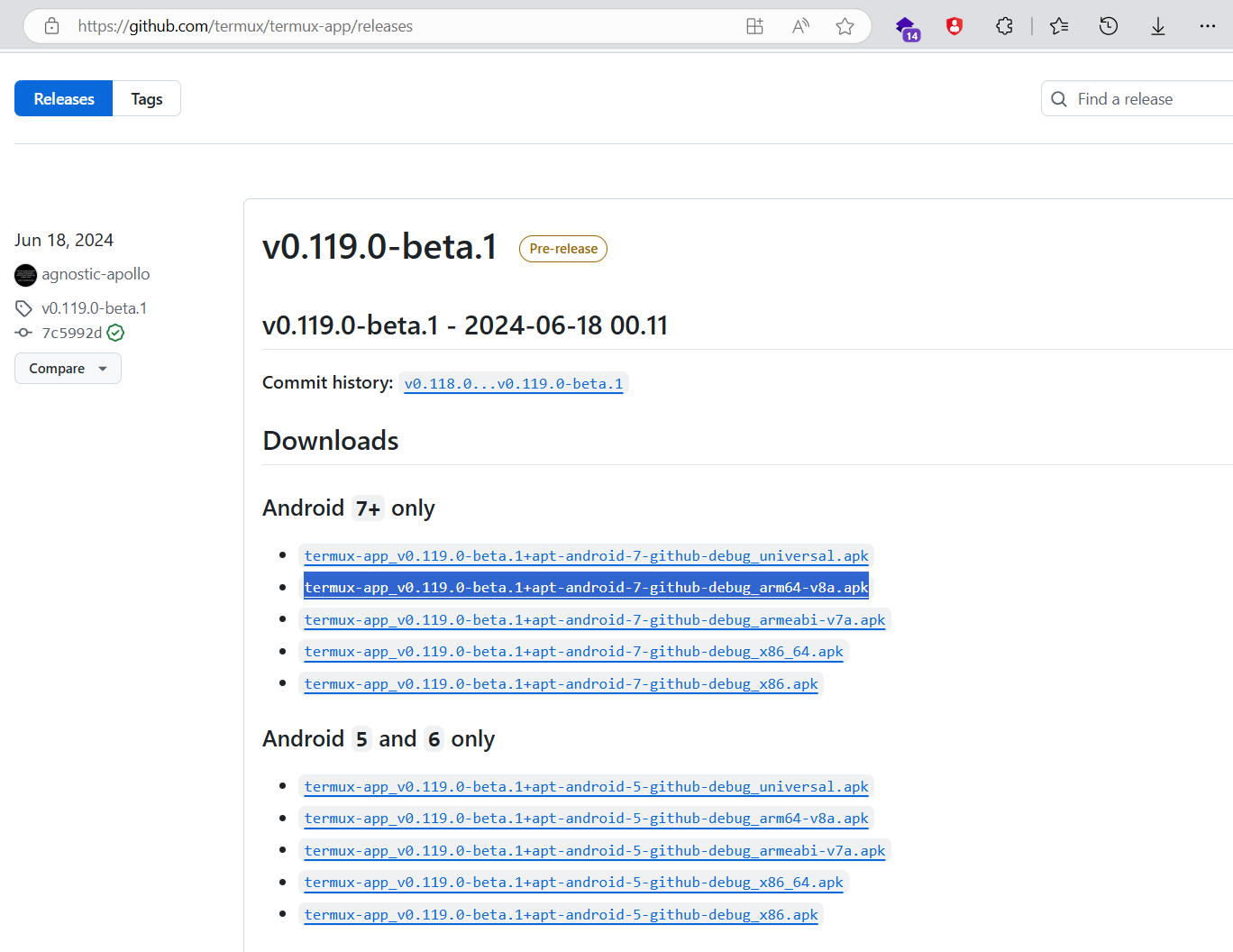Download android-7 debug_armeabi-v7a.apk

click(595, 620)
